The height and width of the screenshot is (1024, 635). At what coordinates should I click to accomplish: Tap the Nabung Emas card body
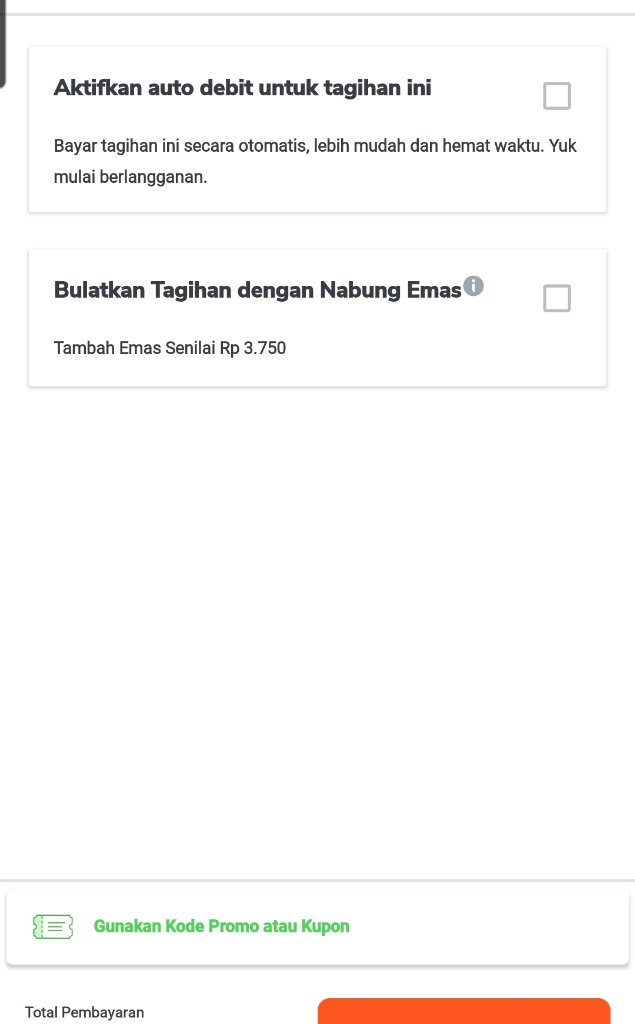[317, 317]
